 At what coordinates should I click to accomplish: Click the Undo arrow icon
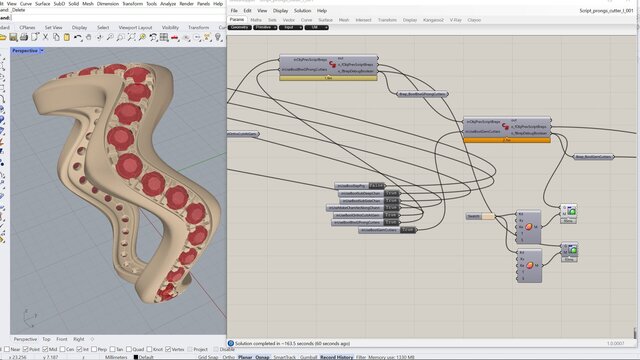click(78, 38)
